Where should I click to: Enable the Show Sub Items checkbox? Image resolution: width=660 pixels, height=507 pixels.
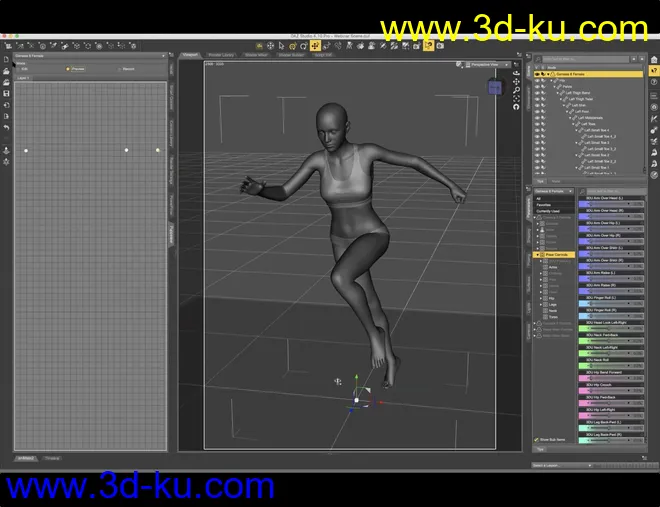(x=538, y=439)
